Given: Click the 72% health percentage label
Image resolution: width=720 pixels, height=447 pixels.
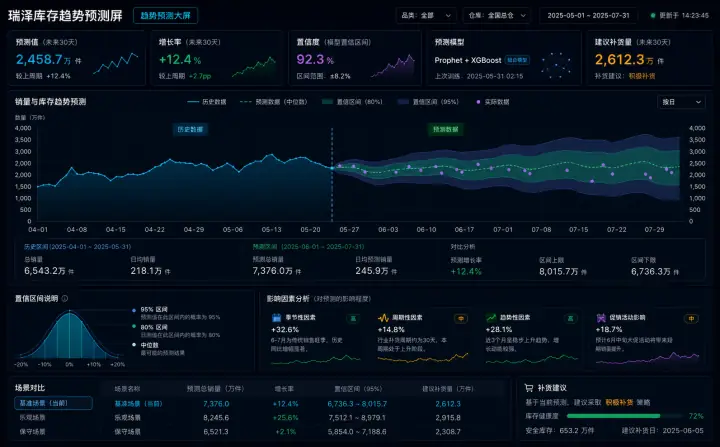Looking at the screenshot, I should pos(696,416).
